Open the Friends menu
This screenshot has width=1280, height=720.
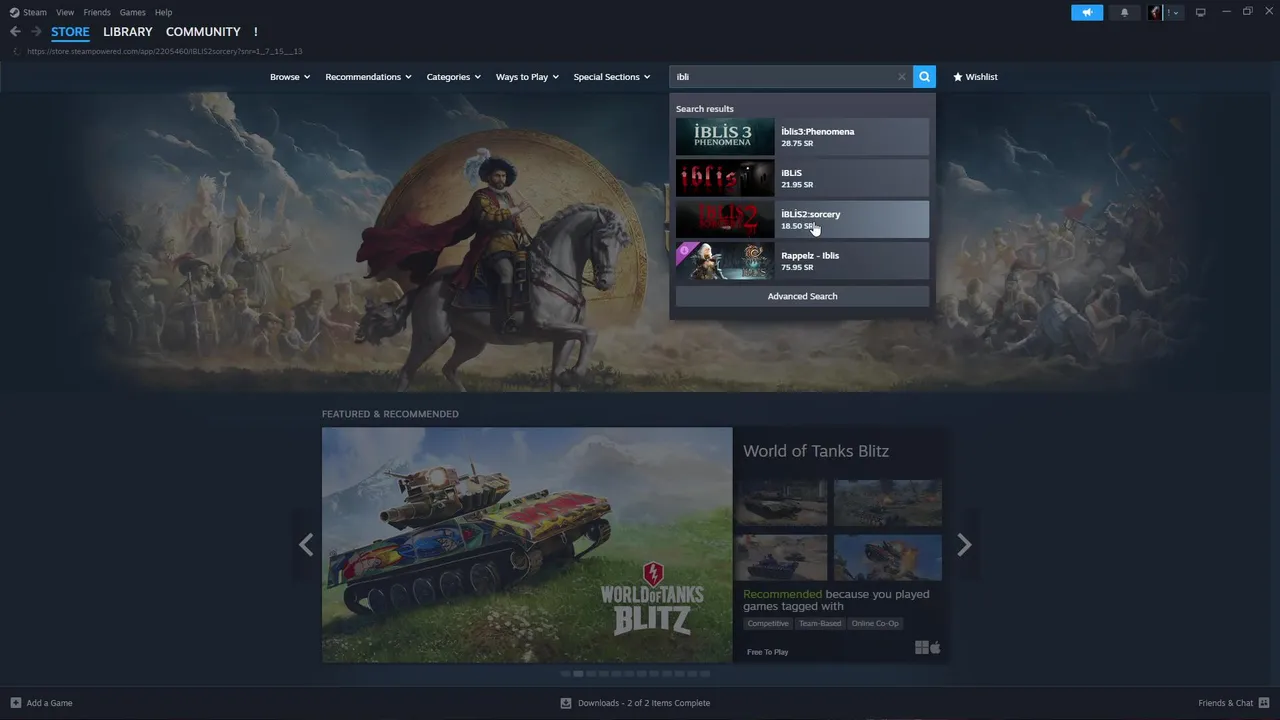[x=97, y=12]
